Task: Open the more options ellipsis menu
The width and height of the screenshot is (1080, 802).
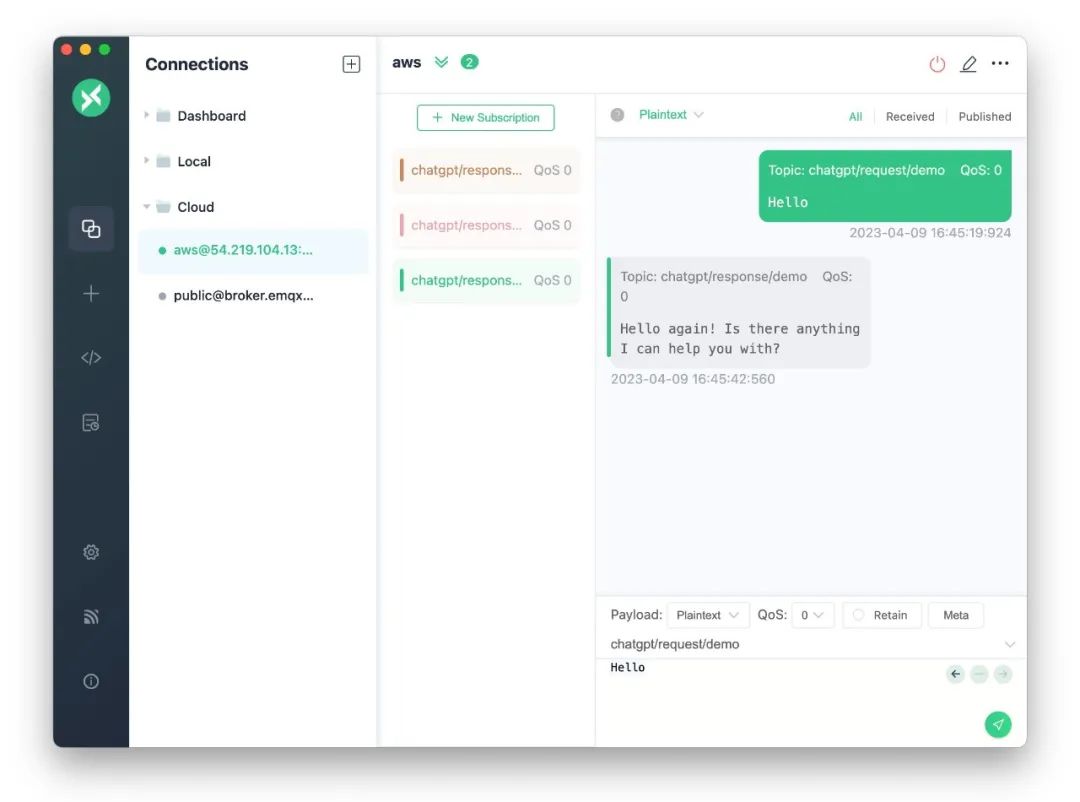Action: click(1000, 63)
